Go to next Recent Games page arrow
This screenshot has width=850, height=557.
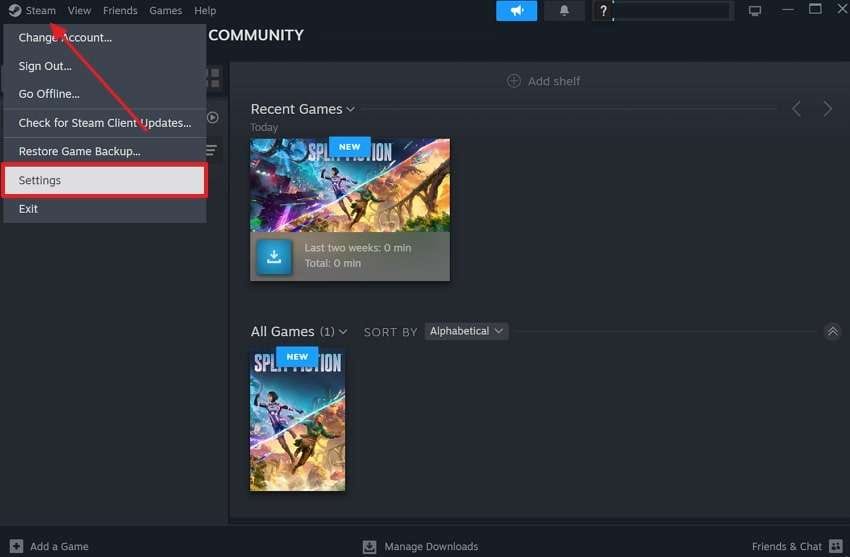[x=827, y=109]
